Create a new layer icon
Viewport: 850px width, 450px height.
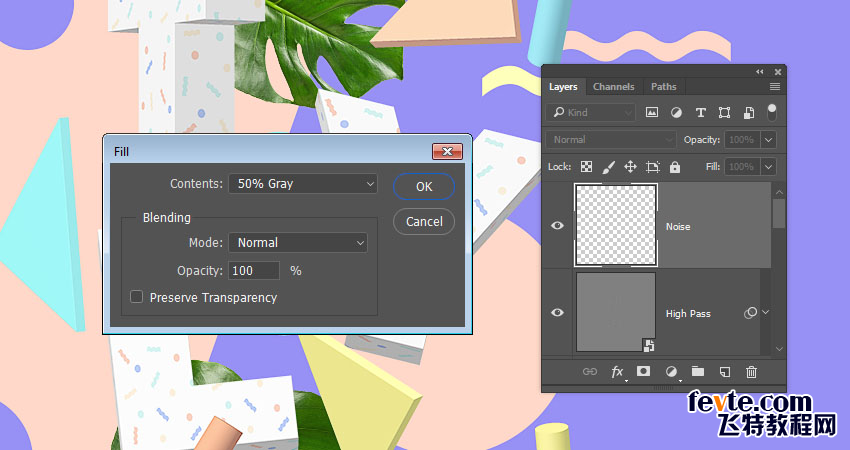(725, 371)
